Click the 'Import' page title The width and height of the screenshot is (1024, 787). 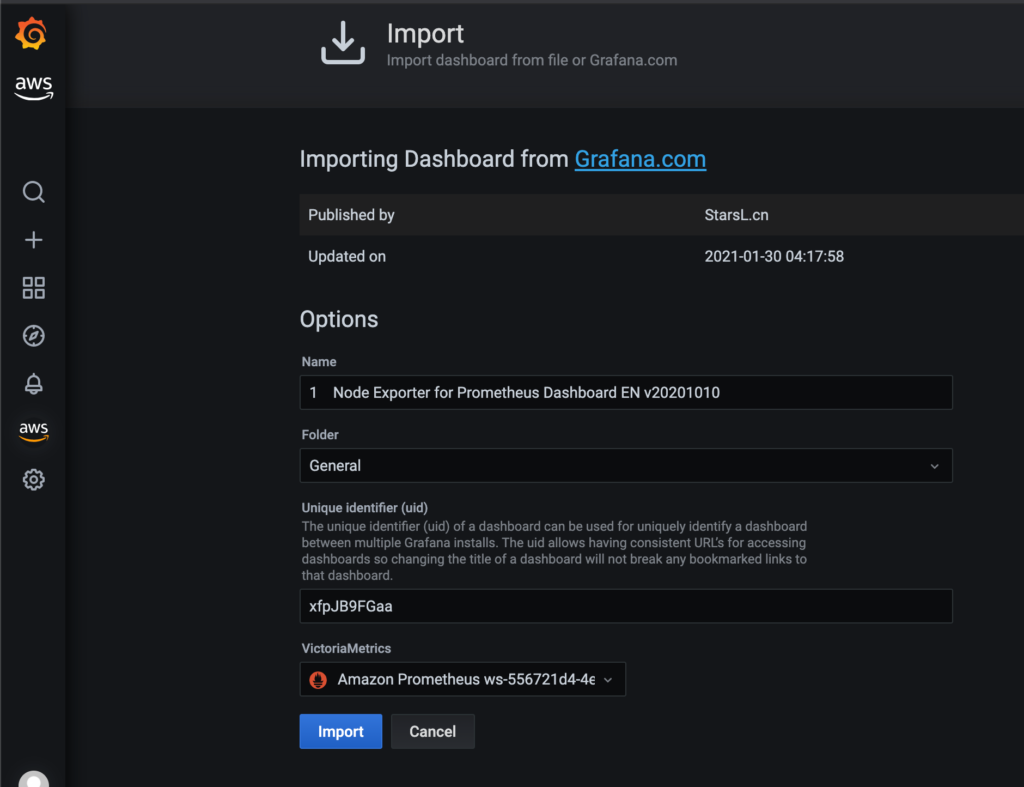pos(425,34)
